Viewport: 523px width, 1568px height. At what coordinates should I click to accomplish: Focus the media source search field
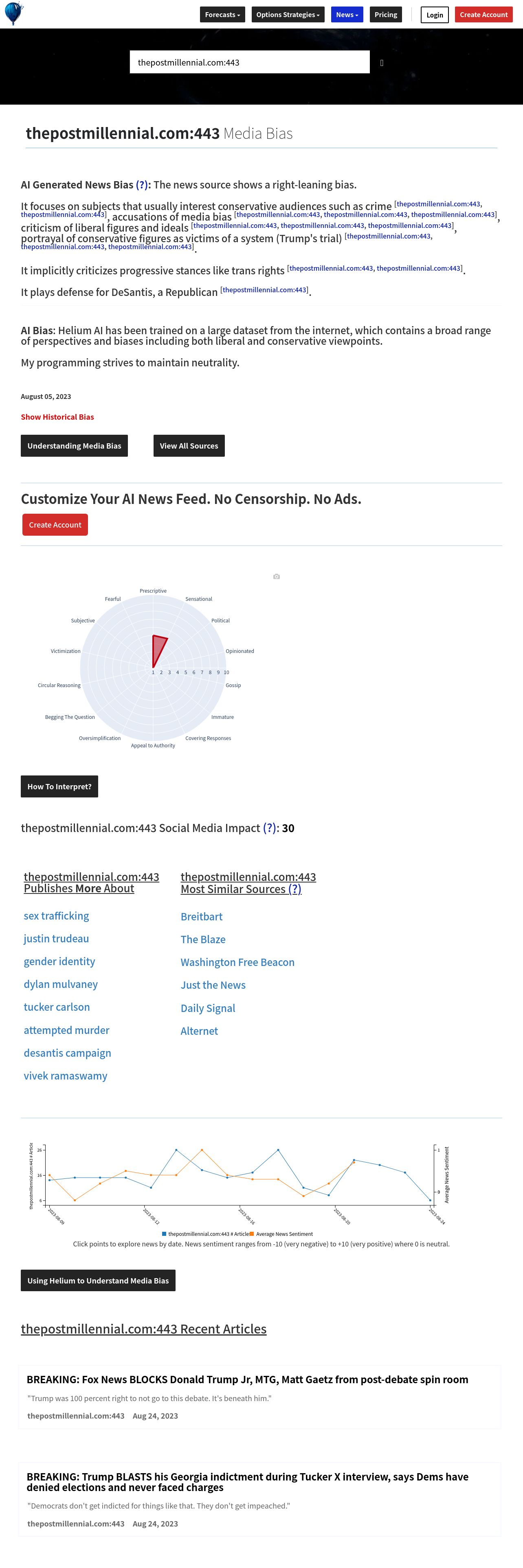250,62
